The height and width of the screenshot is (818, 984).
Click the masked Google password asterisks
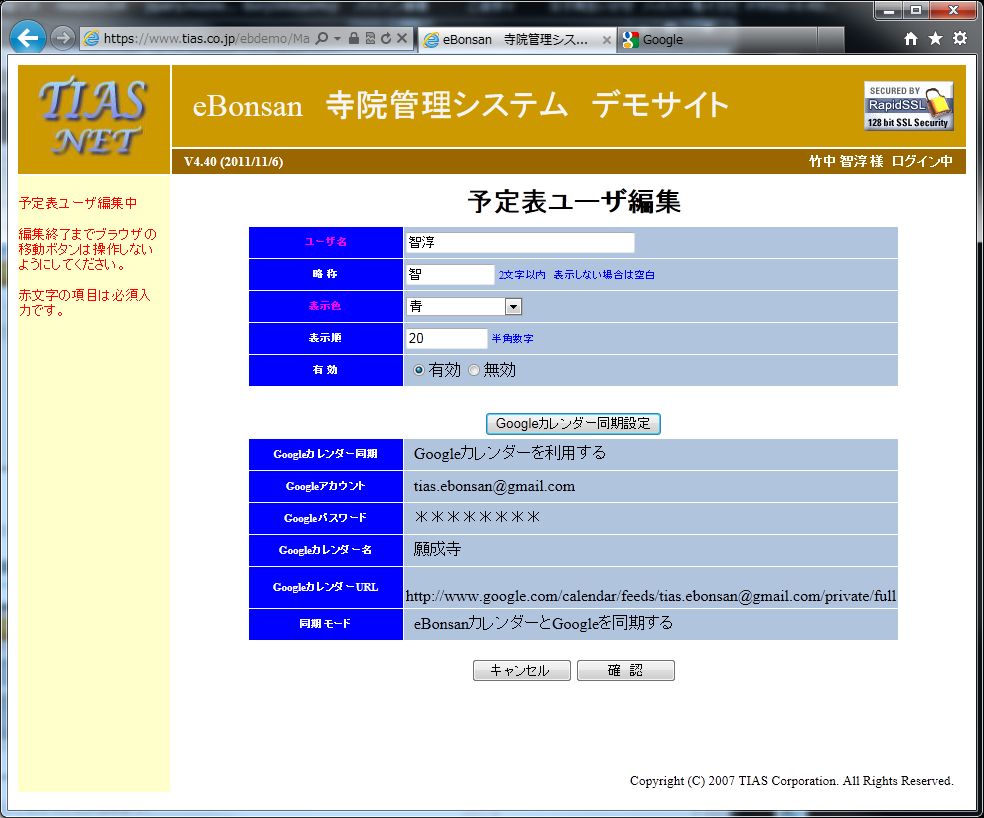[x=477, y=517]
